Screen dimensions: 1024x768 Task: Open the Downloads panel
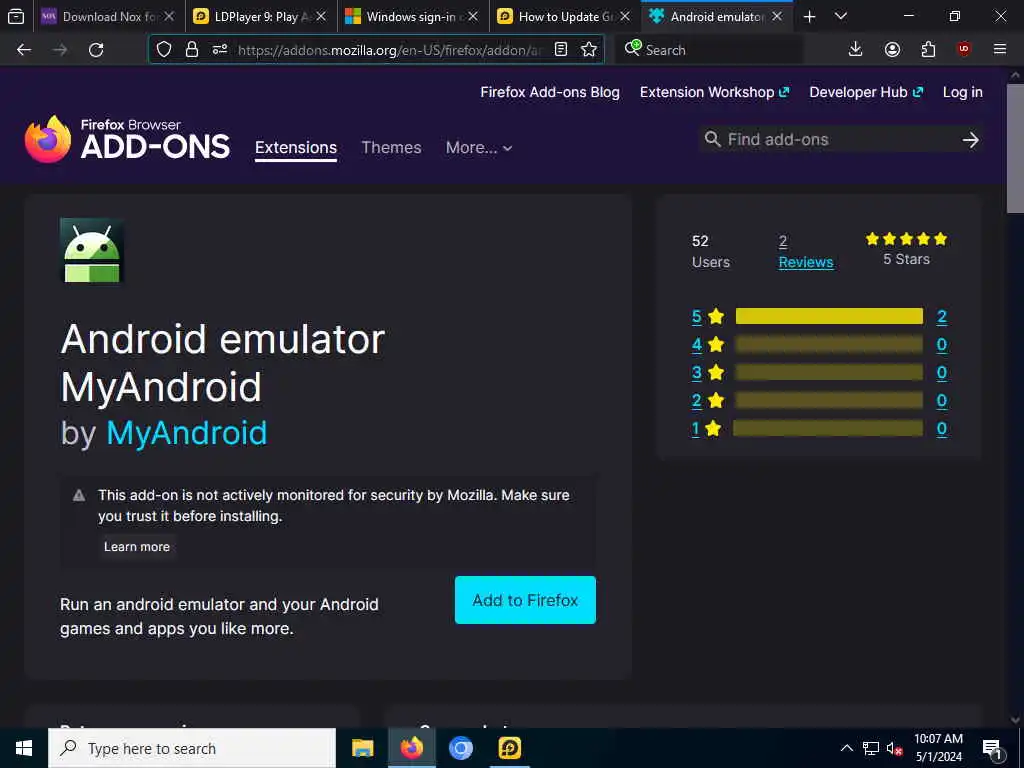click(x=855, y=49)
